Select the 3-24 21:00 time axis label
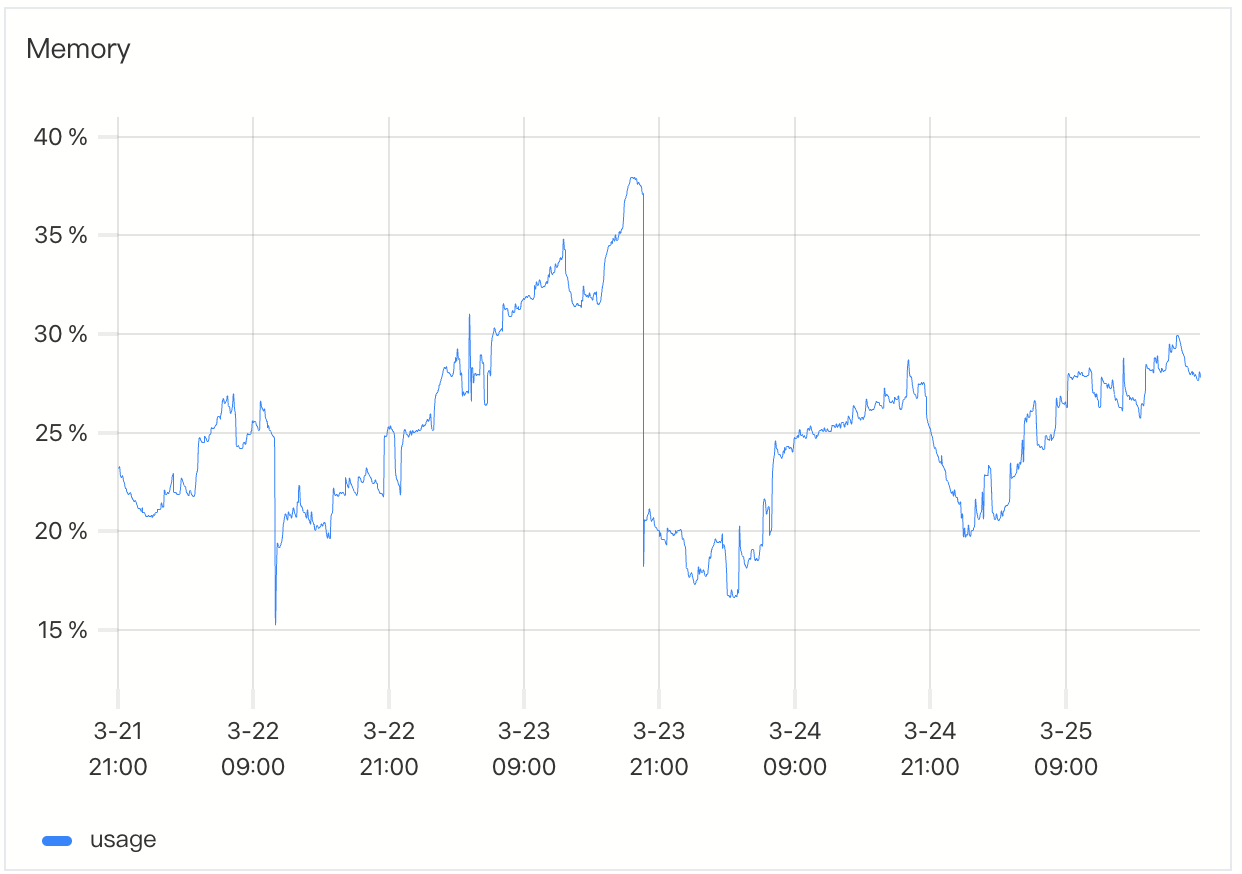1242x874 pixels. click(930, 749)
